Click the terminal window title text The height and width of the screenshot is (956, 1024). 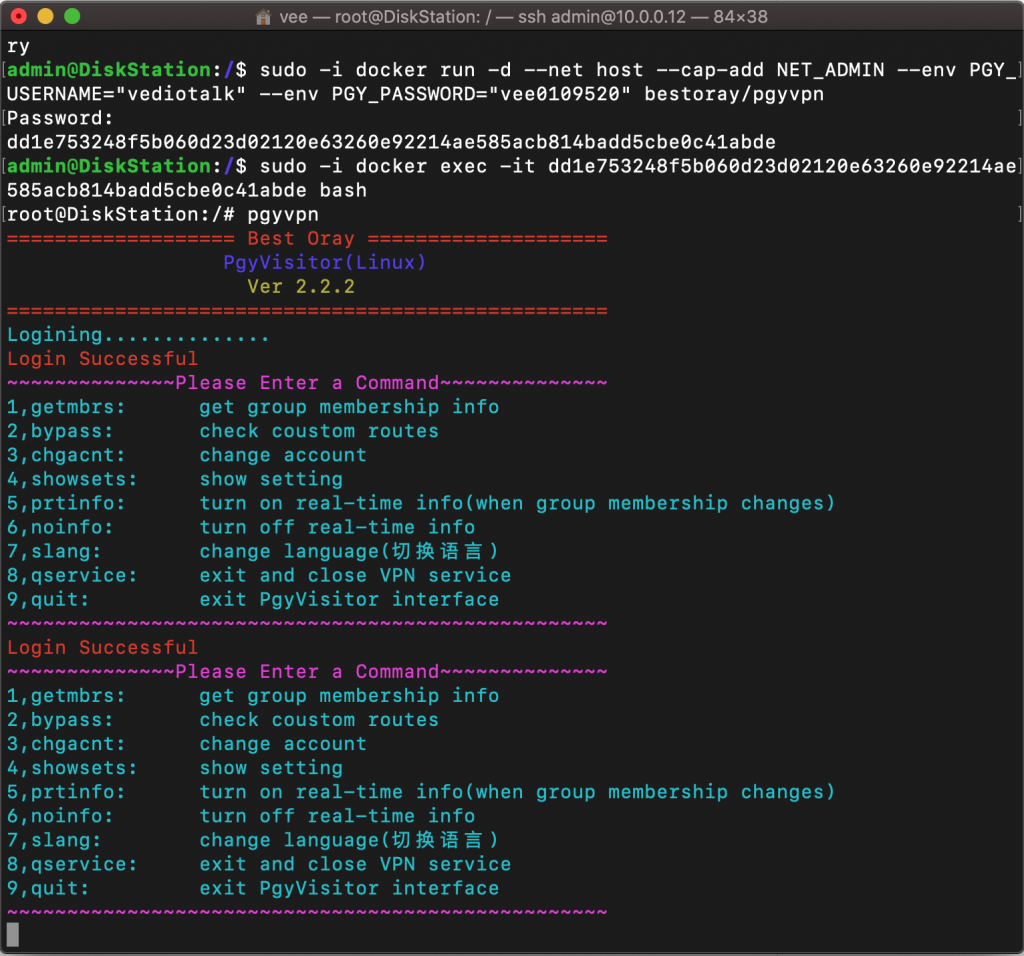click(x=523, y=17)
